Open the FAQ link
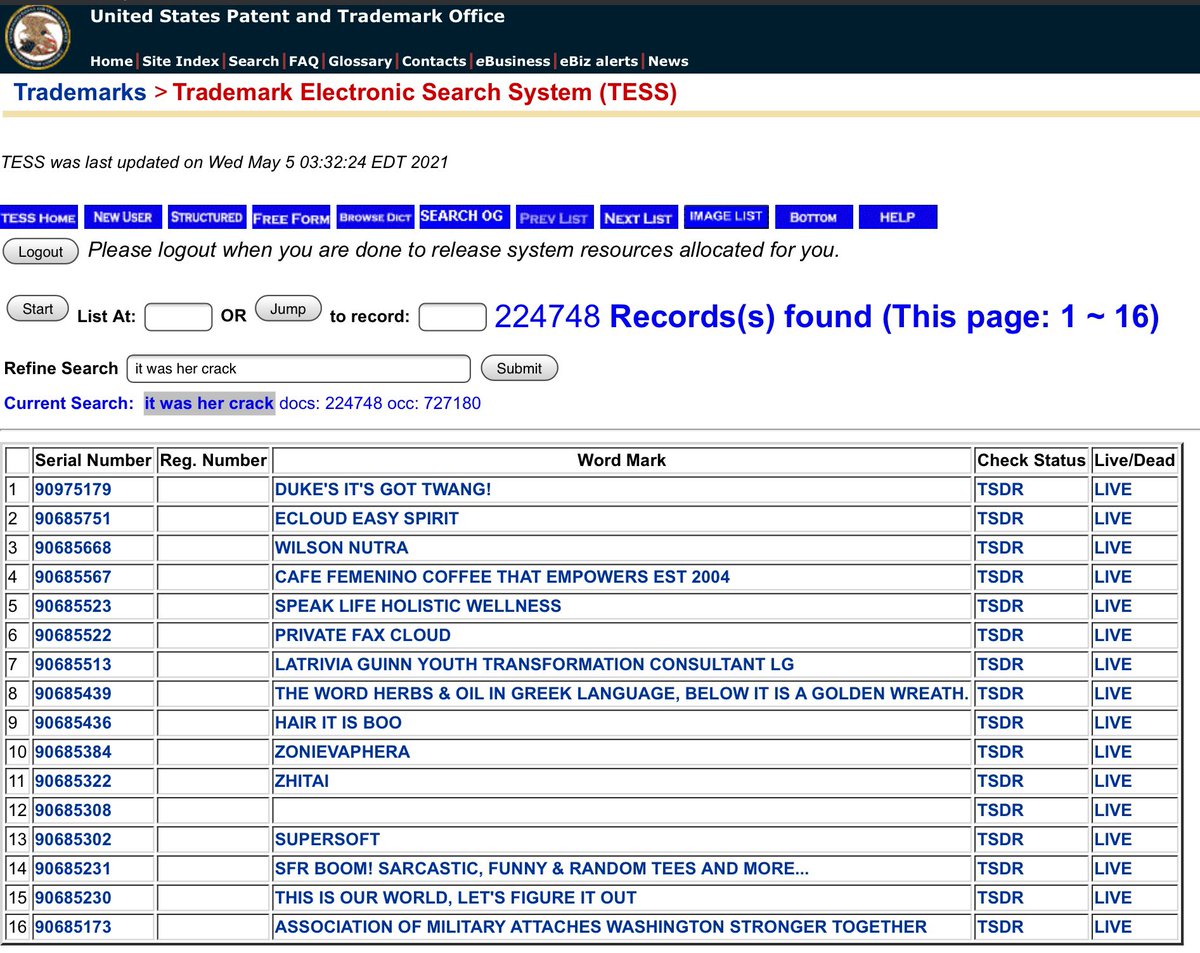The height and width of the screenshot is (953, 1200). [x=304, y=61]
